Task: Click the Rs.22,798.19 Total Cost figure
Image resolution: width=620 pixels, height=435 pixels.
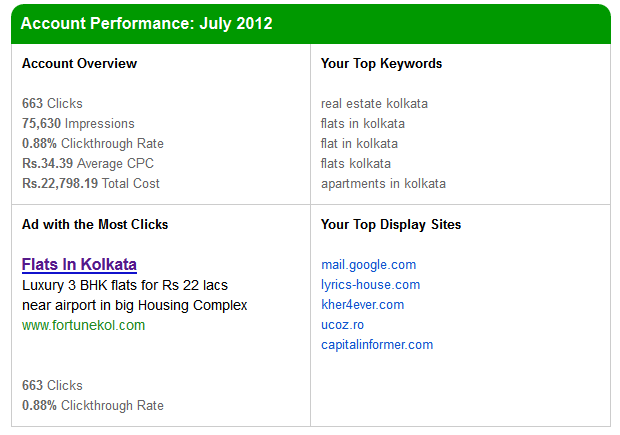Action: coord(91,183)
